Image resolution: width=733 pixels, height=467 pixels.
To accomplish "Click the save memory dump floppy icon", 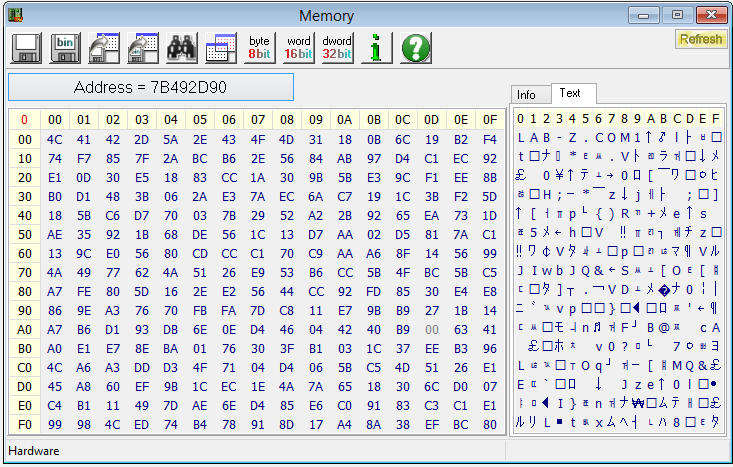I will coord(26,48).
